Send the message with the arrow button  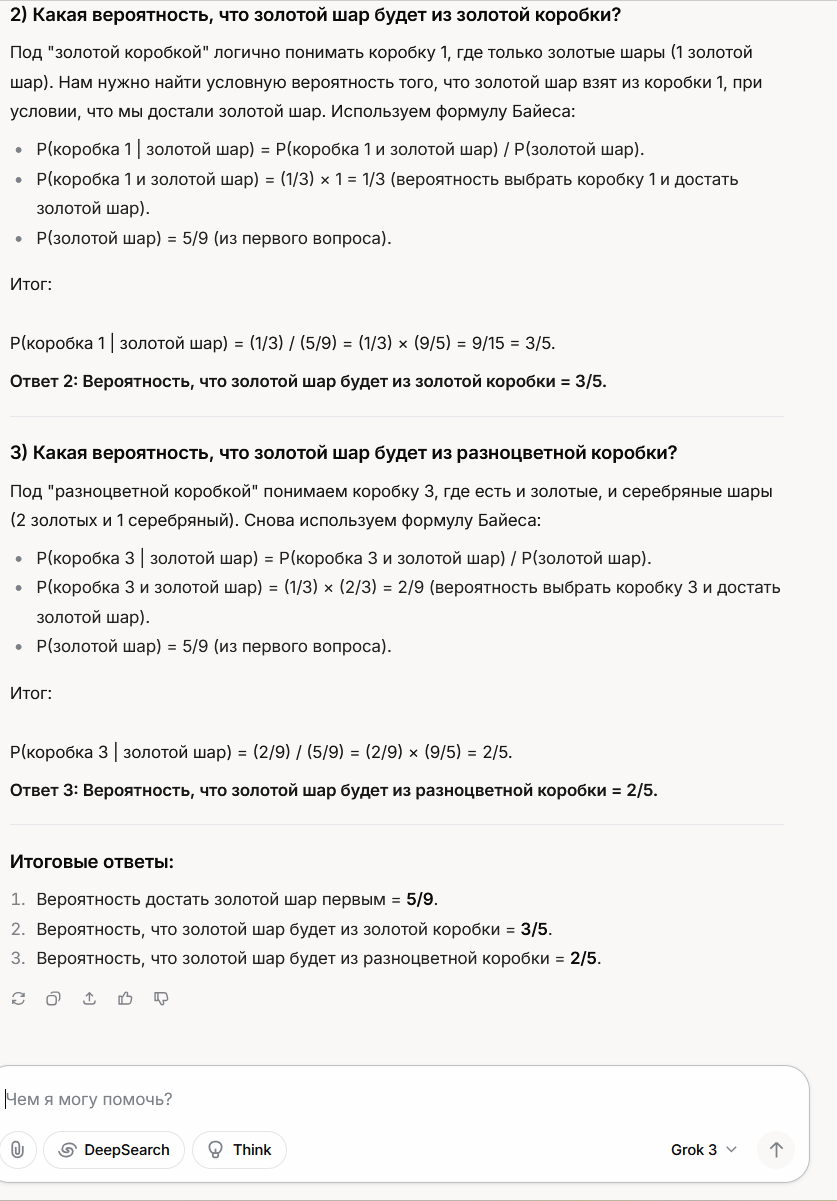click(776, 1150)
